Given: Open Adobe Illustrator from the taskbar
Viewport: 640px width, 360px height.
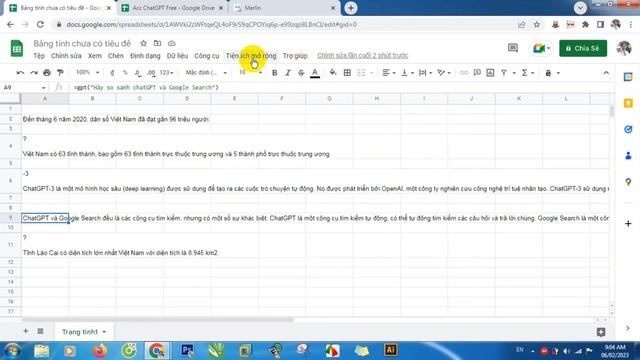Looking at the screenshot, I should (390, 350).
